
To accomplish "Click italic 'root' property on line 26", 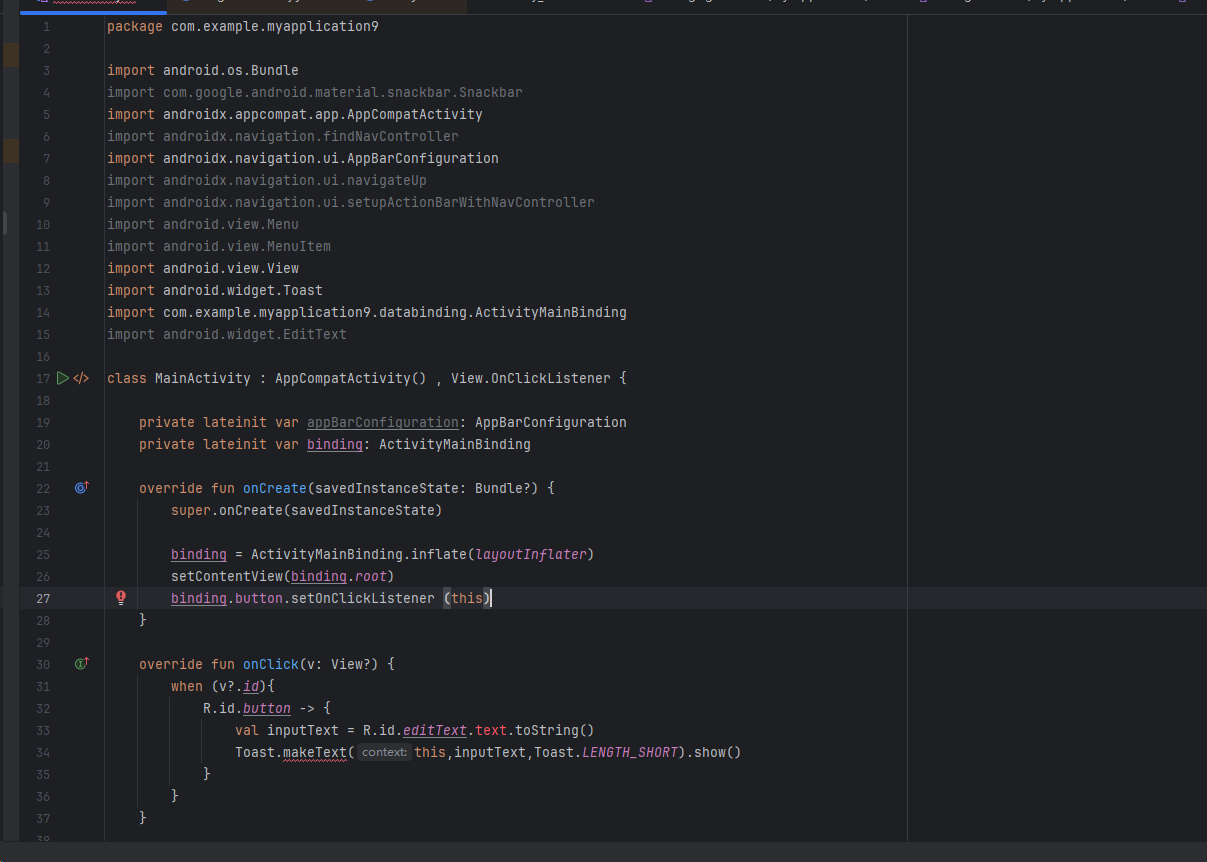I will point(371,576).
